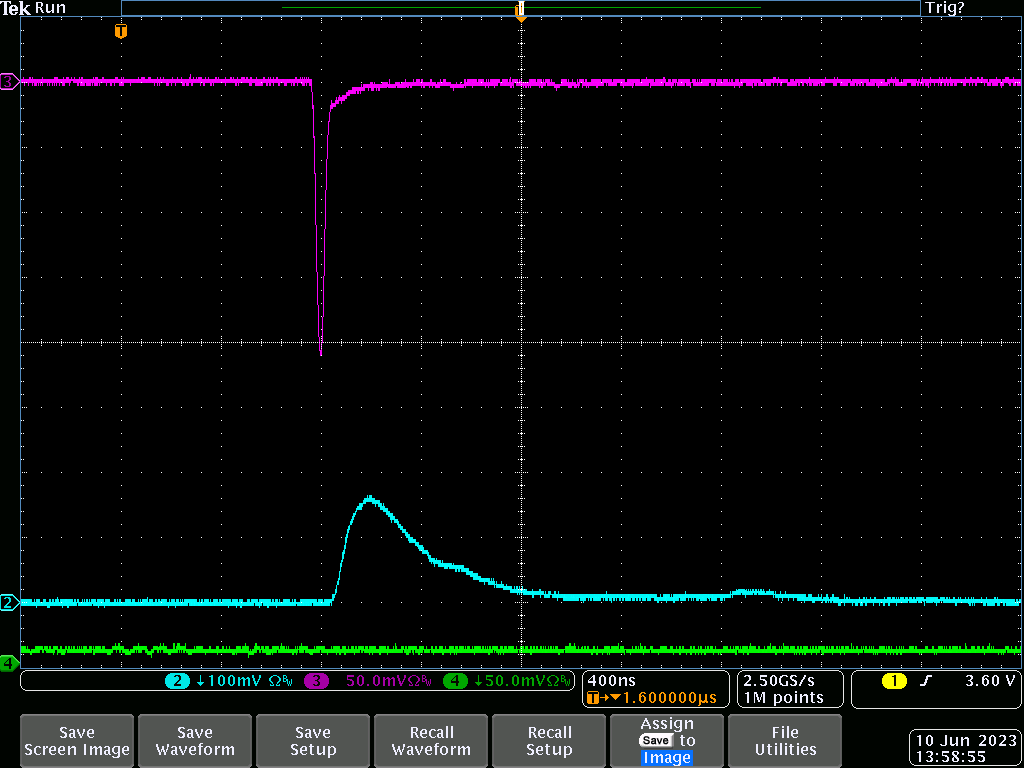Toggle Assign Save to Image option
The image size is (1024, 768).
pos(667,741)
